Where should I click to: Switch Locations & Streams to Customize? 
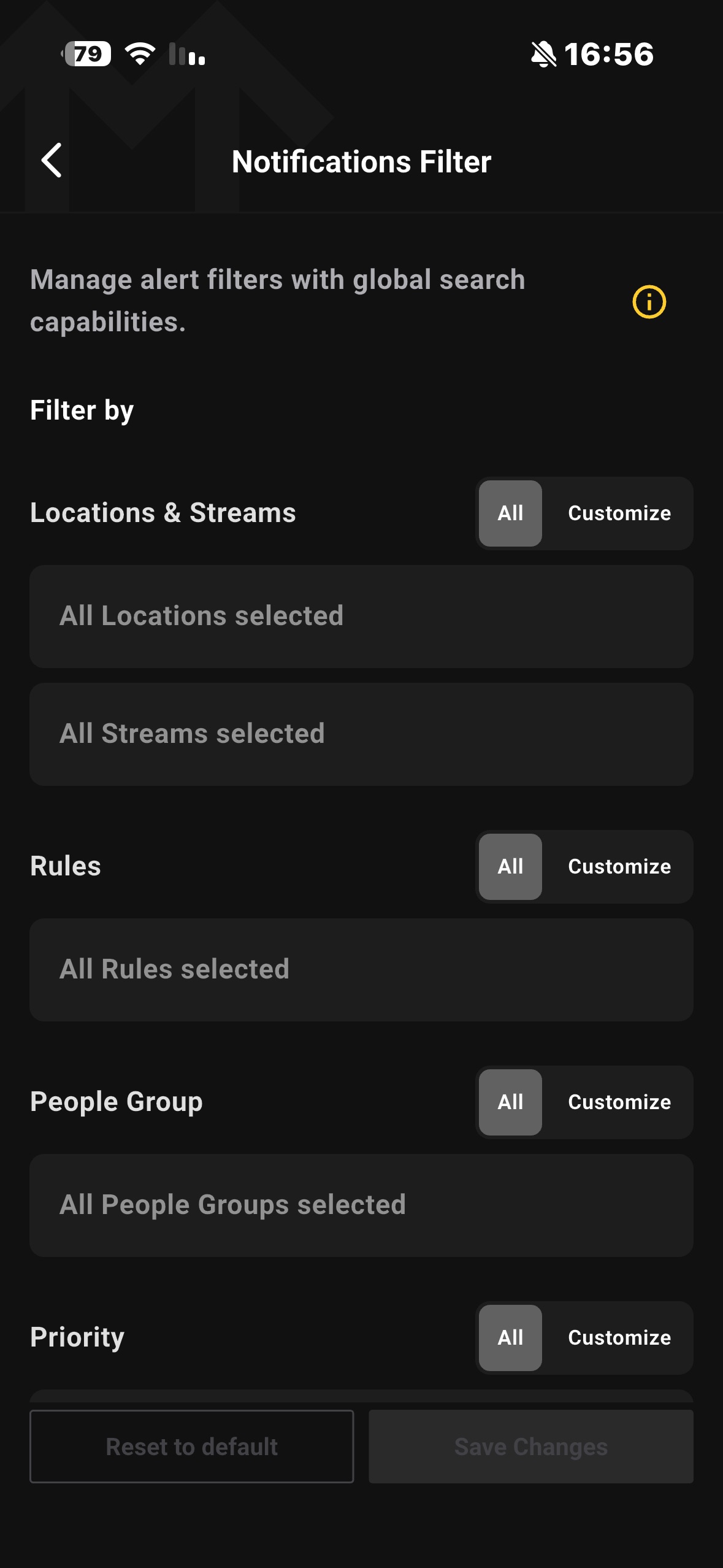[619, 513]
